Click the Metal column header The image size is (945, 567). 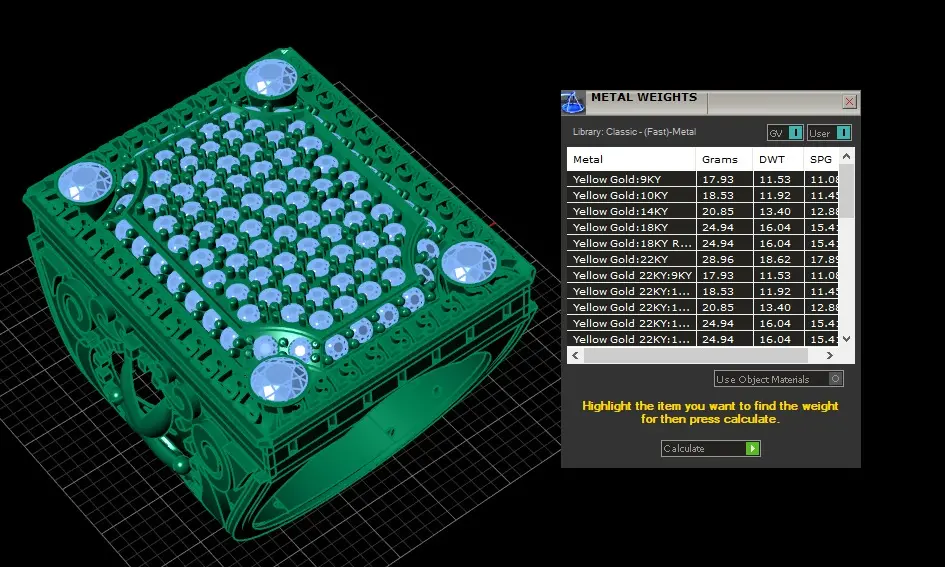631,160
